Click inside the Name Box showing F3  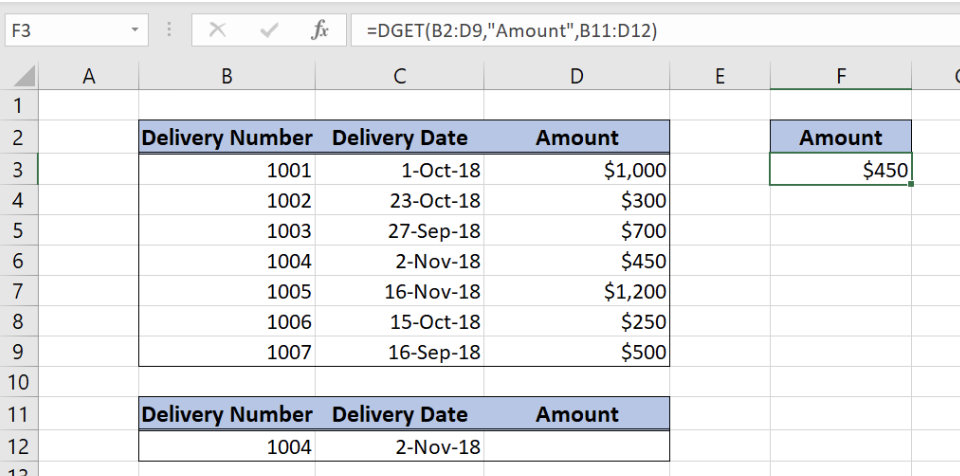[x=60, y=31]
